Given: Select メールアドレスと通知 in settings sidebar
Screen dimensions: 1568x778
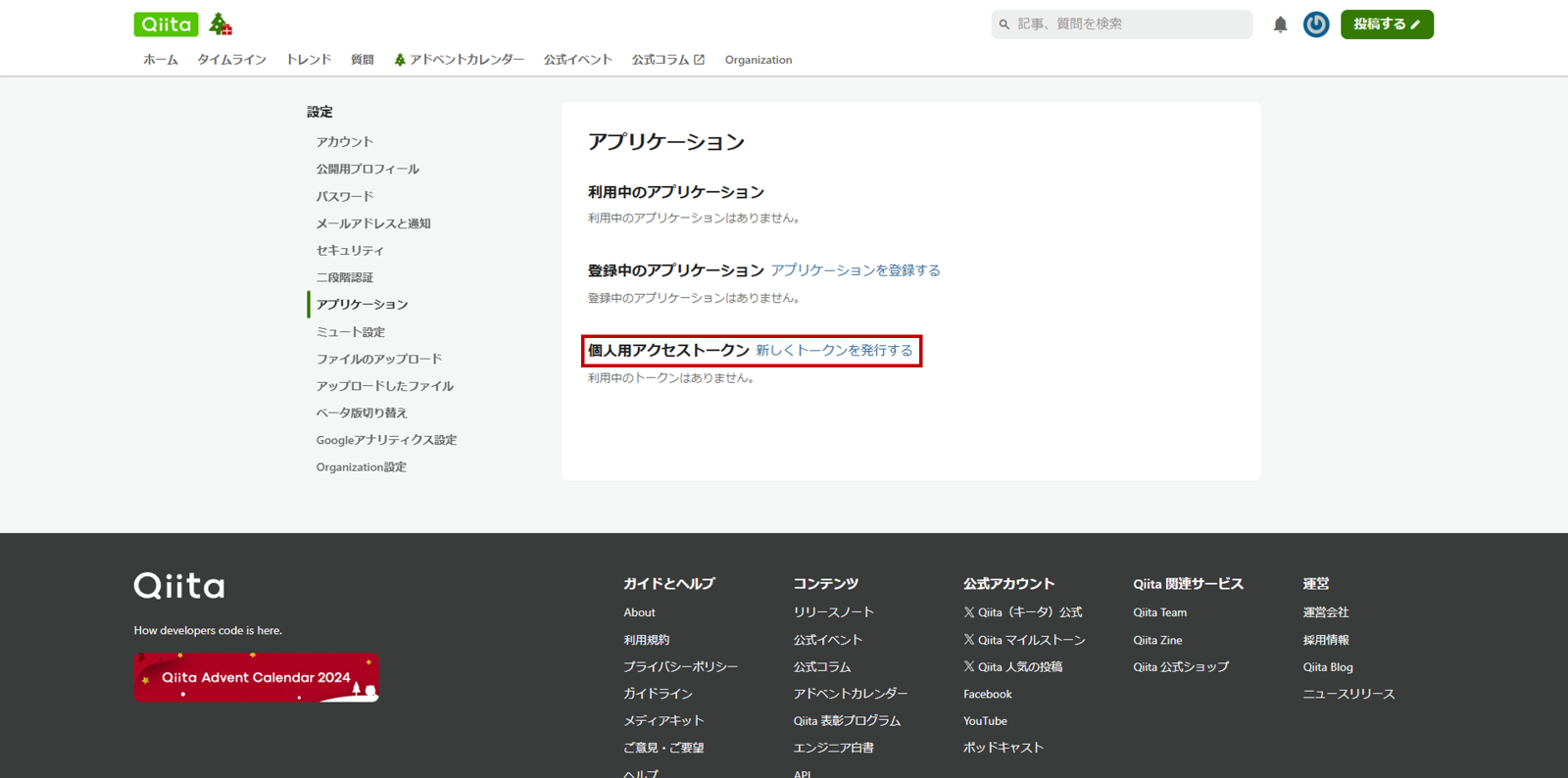Looking at the screenshot, I should click(x=373, y=223).
